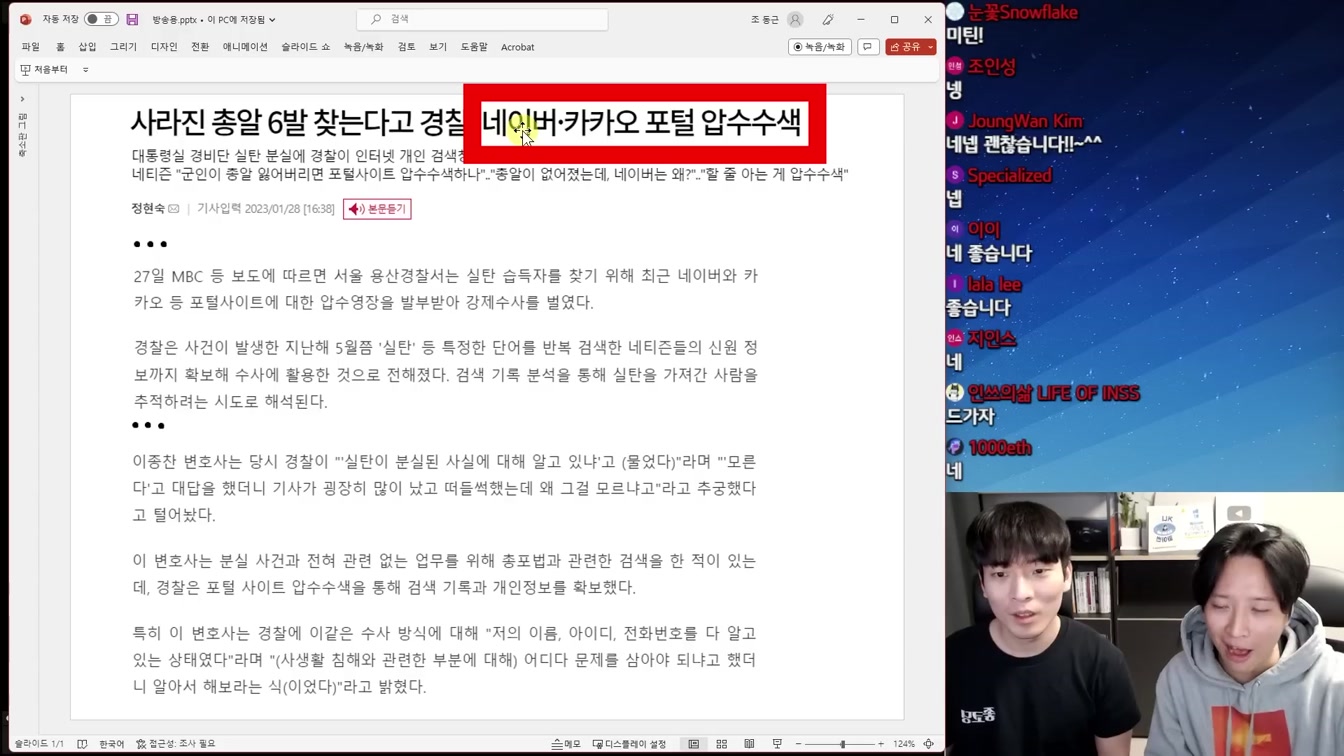Viewport: 1344px width, 756px height.
Task: Expand the 공유 button dropdown arrow
Action: (931, 47)
